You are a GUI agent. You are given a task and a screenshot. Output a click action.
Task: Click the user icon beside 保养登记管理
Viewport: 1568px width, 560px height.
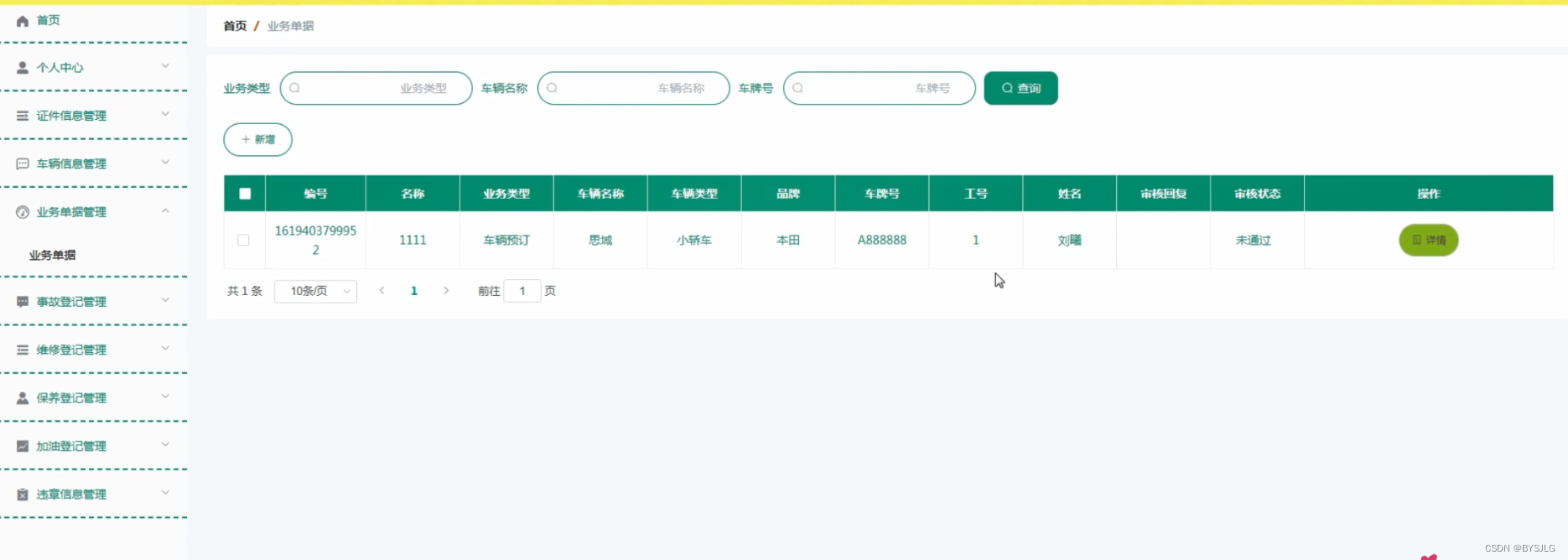23,398
